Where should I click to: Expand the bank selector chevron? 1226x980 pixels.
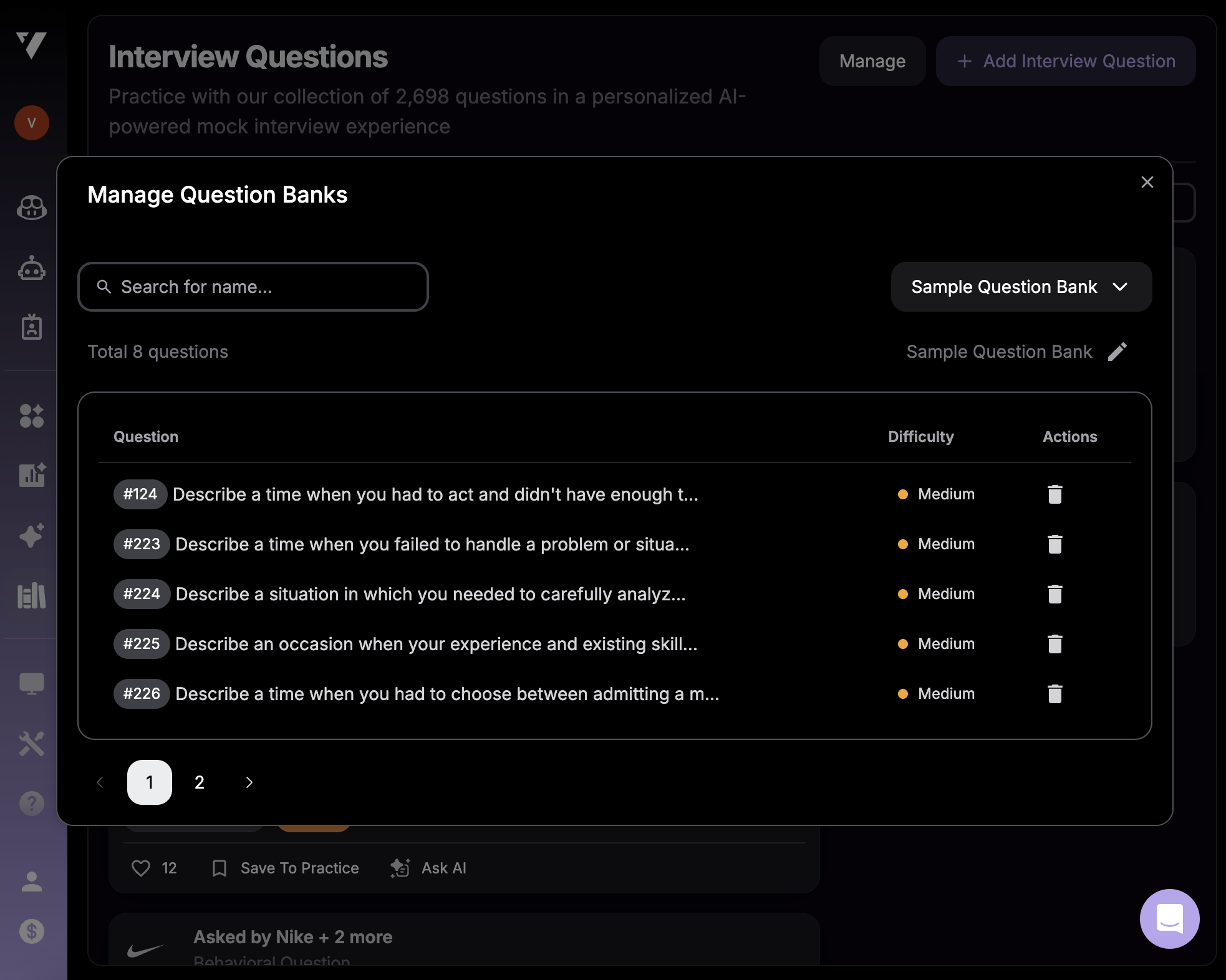(x=1120, y=287)
